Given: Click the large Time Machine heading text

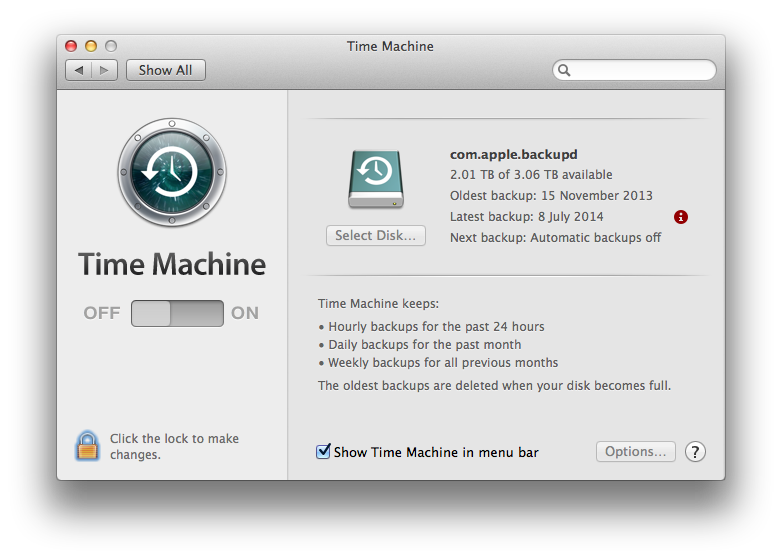Looking at the screenshot, I should [x=172, y=264].
